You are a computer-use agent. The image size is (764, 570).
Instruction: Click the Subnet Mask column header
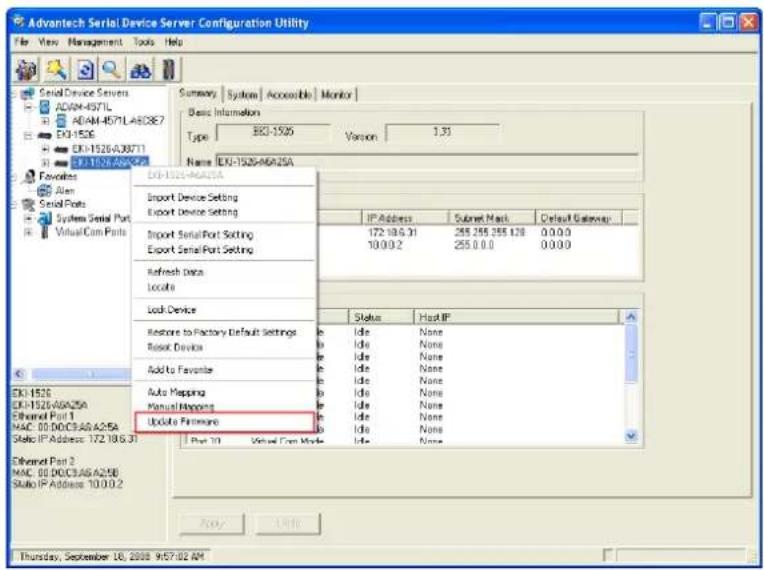(x=492, y=218)
